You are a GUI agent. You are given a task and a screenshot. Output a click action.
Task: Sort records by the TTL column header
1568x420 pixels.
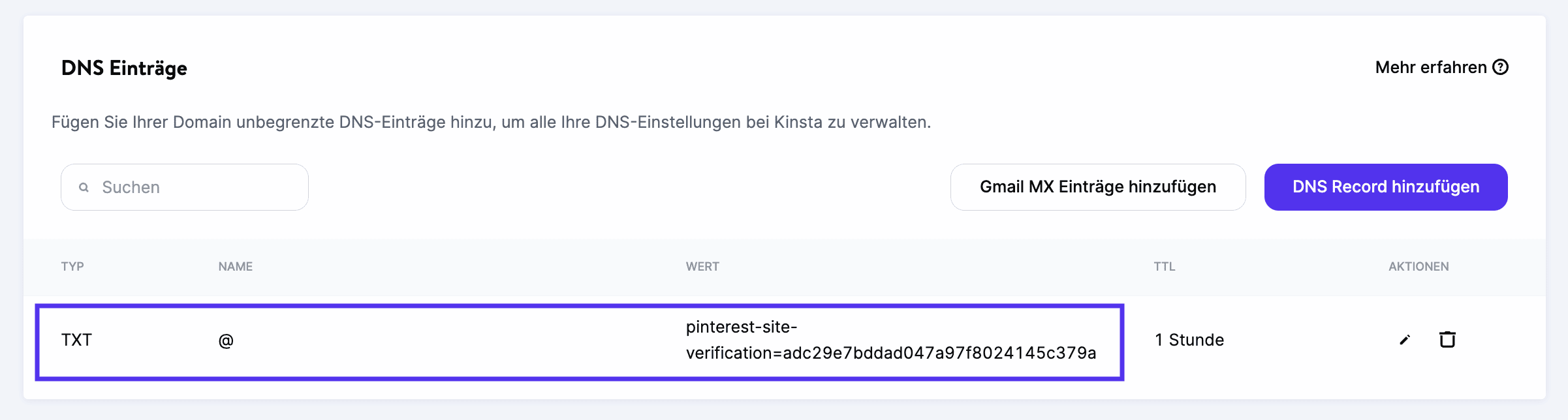[x=1165, y=266]
